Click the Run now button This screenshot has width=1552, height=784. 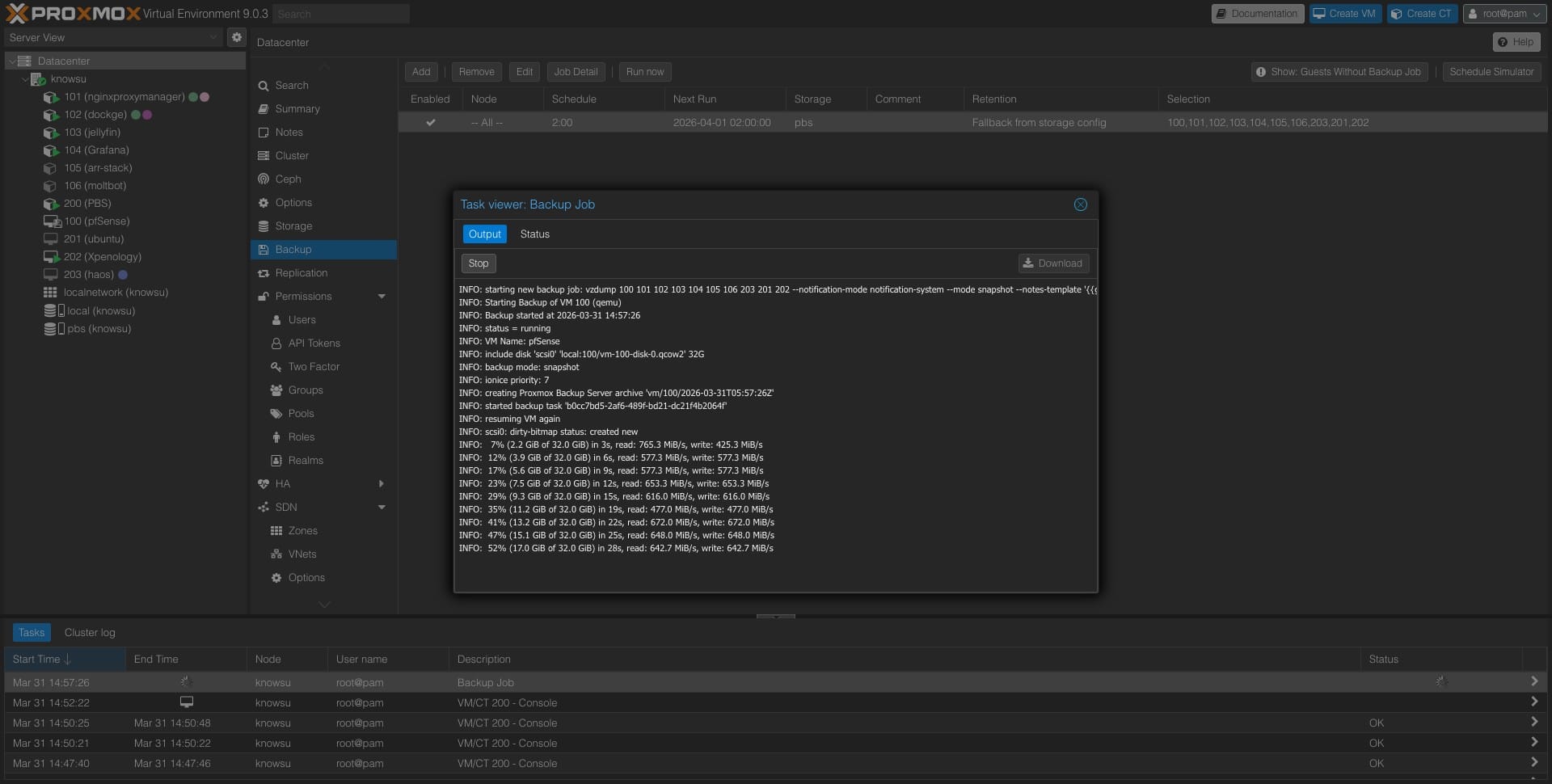click(644, 72)
